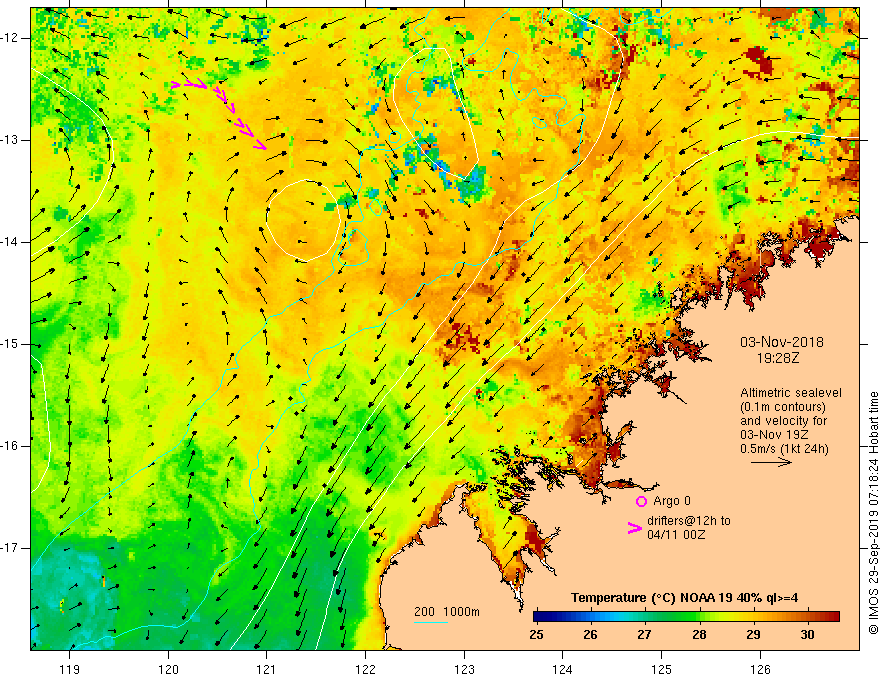
Task: Click latitude label -15 on left axis
Action: [11, 344]
